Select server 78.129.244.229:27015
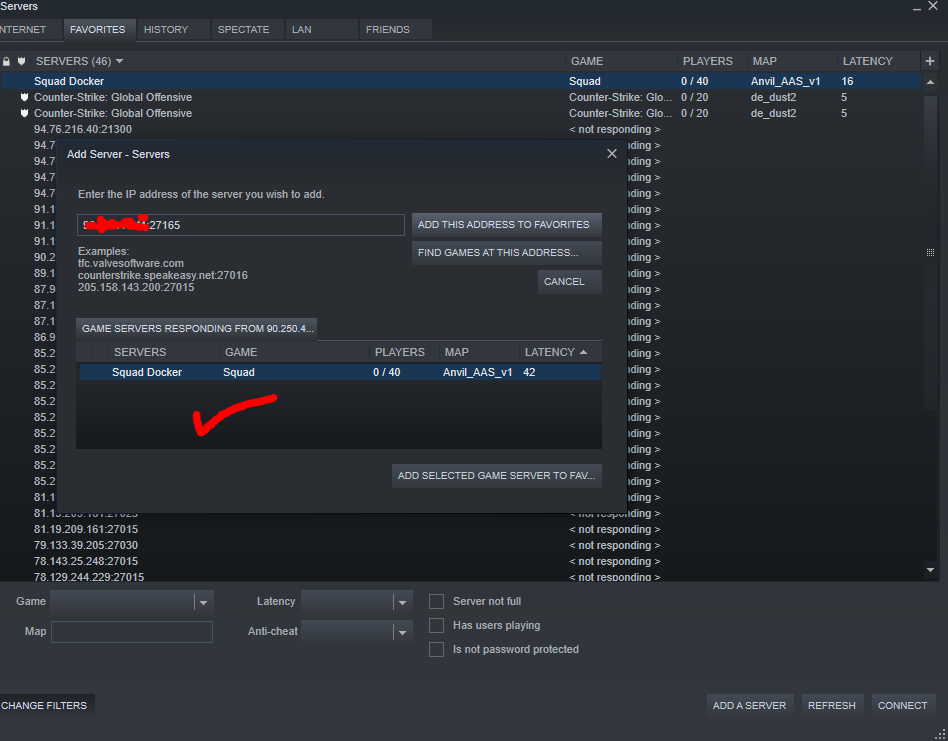This screenshot has height=741, width=948. tap(461, 577)
